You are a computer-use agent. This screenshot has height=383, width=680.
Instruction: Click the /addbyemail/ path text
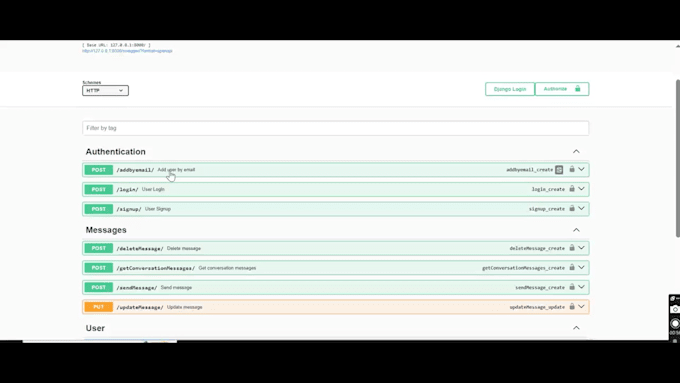(x=135, y=170)
